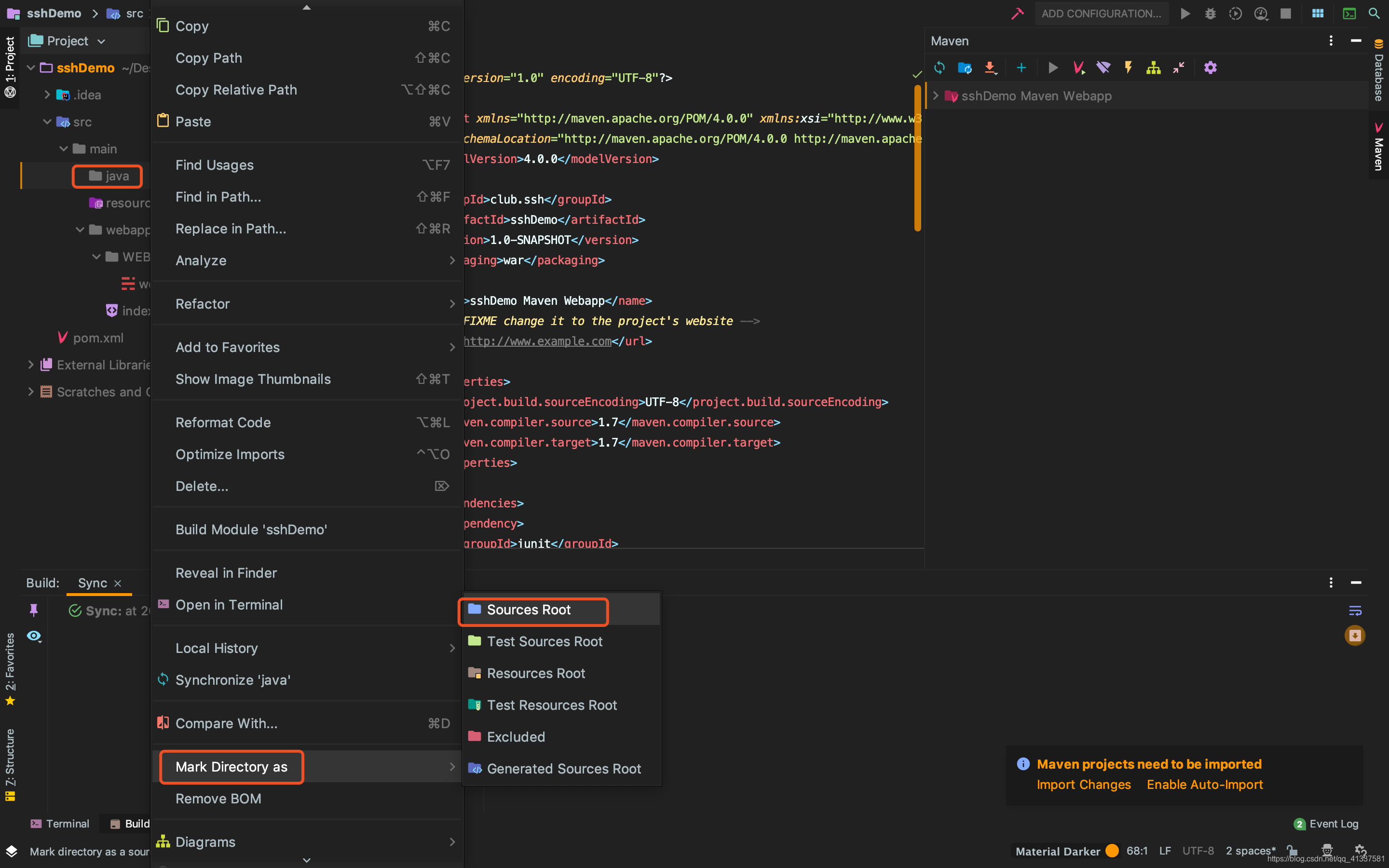This screenshot has width=1389, height=868.
Task: Choose Copy Relative Path
Action: coord(307,90)
